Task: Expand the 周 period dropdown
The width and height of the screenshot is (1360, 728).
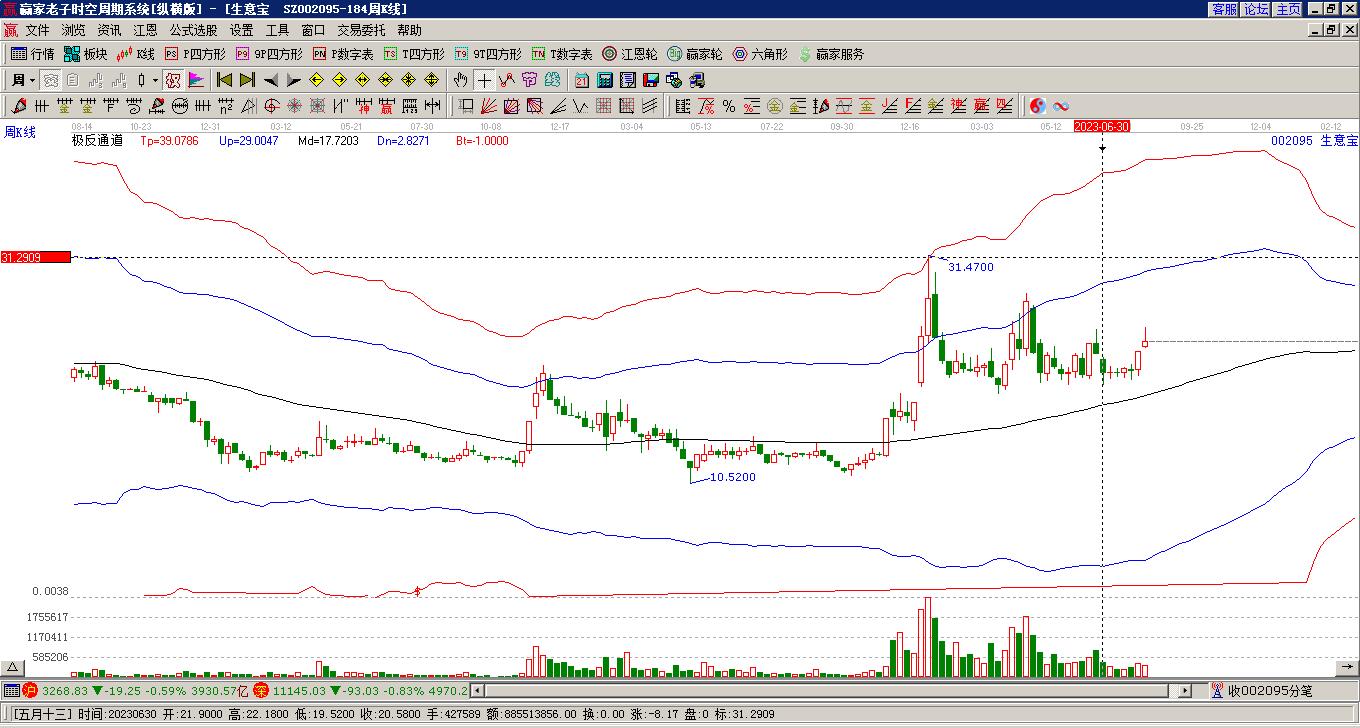Action: tap(32, 80)
